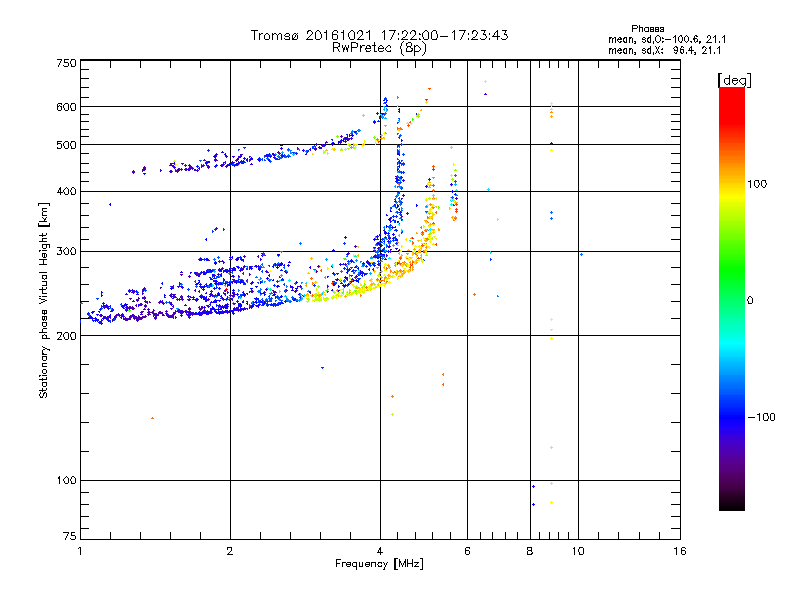Click x-axis tick label '16'

click(x=680, y=551)
